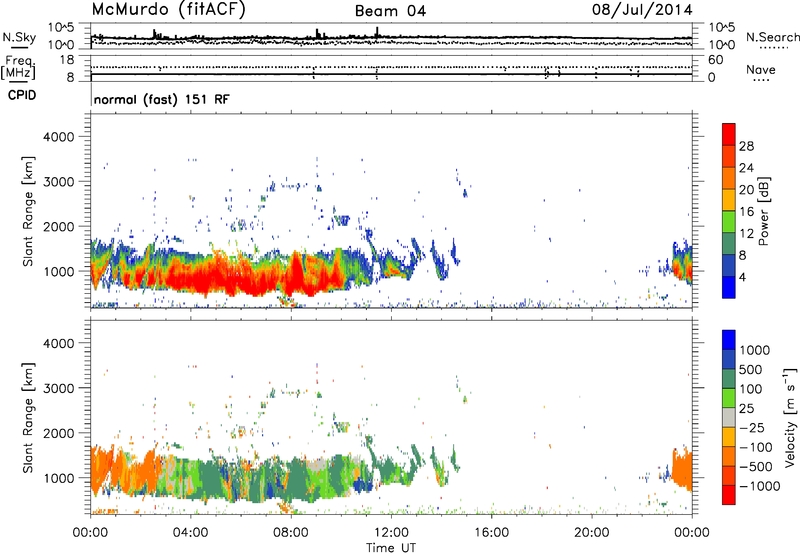Click the 28 value on Power colorbar
Viewport: 800px width, 554px height.
coord(746,146)
